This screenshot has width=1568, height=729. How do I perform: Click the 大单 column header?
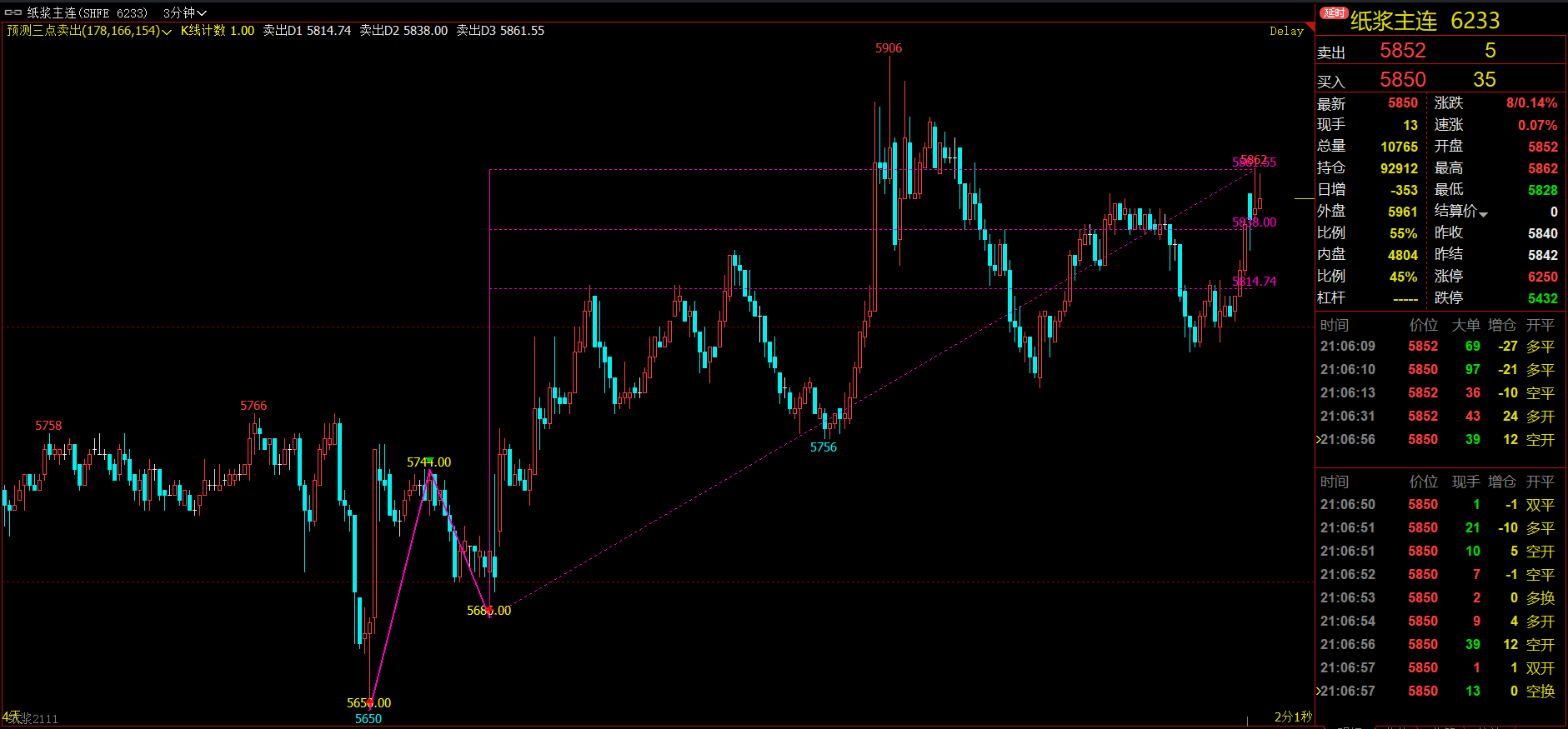pos(1466,325)
